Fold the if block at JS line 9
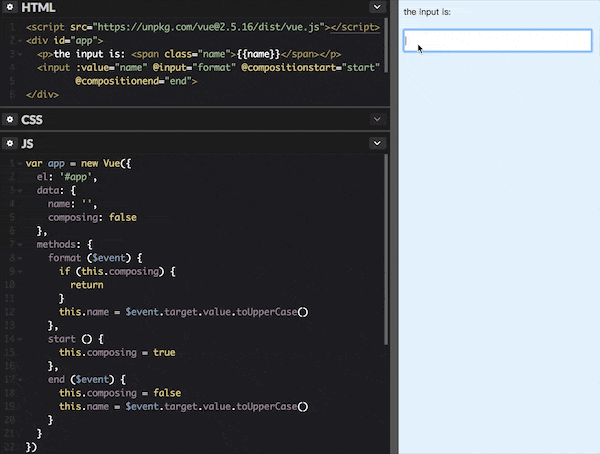Viewport: 600px width, 454px height. (x=20, y=272)
